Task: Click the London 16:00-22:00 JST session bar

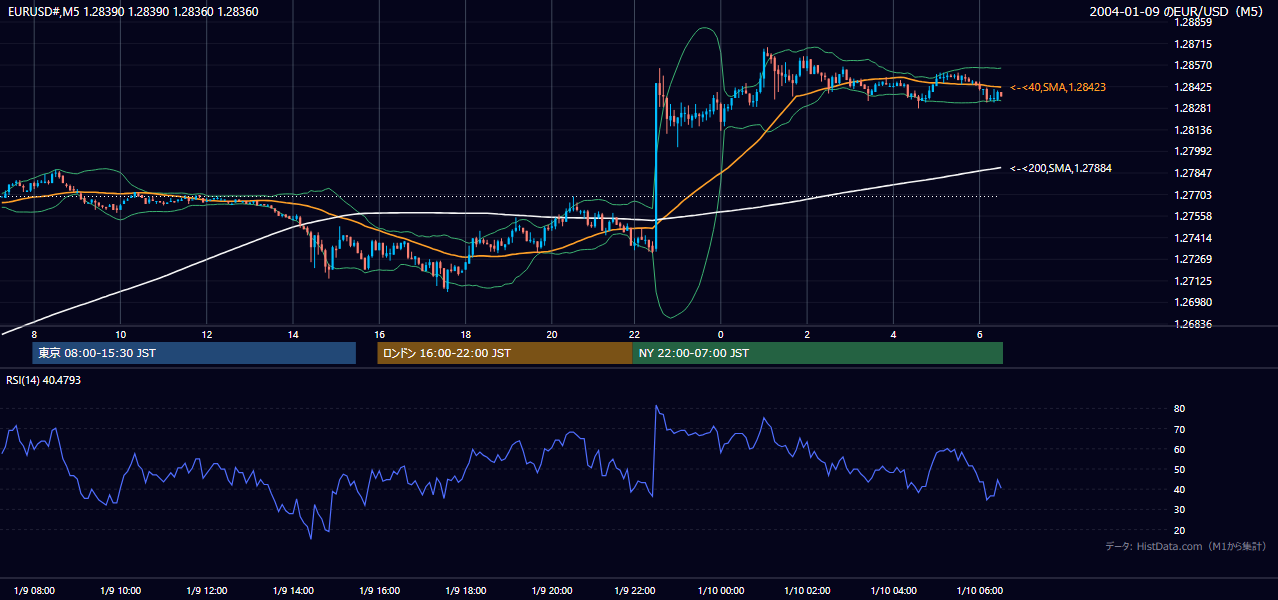Action: tap(504, 353)
